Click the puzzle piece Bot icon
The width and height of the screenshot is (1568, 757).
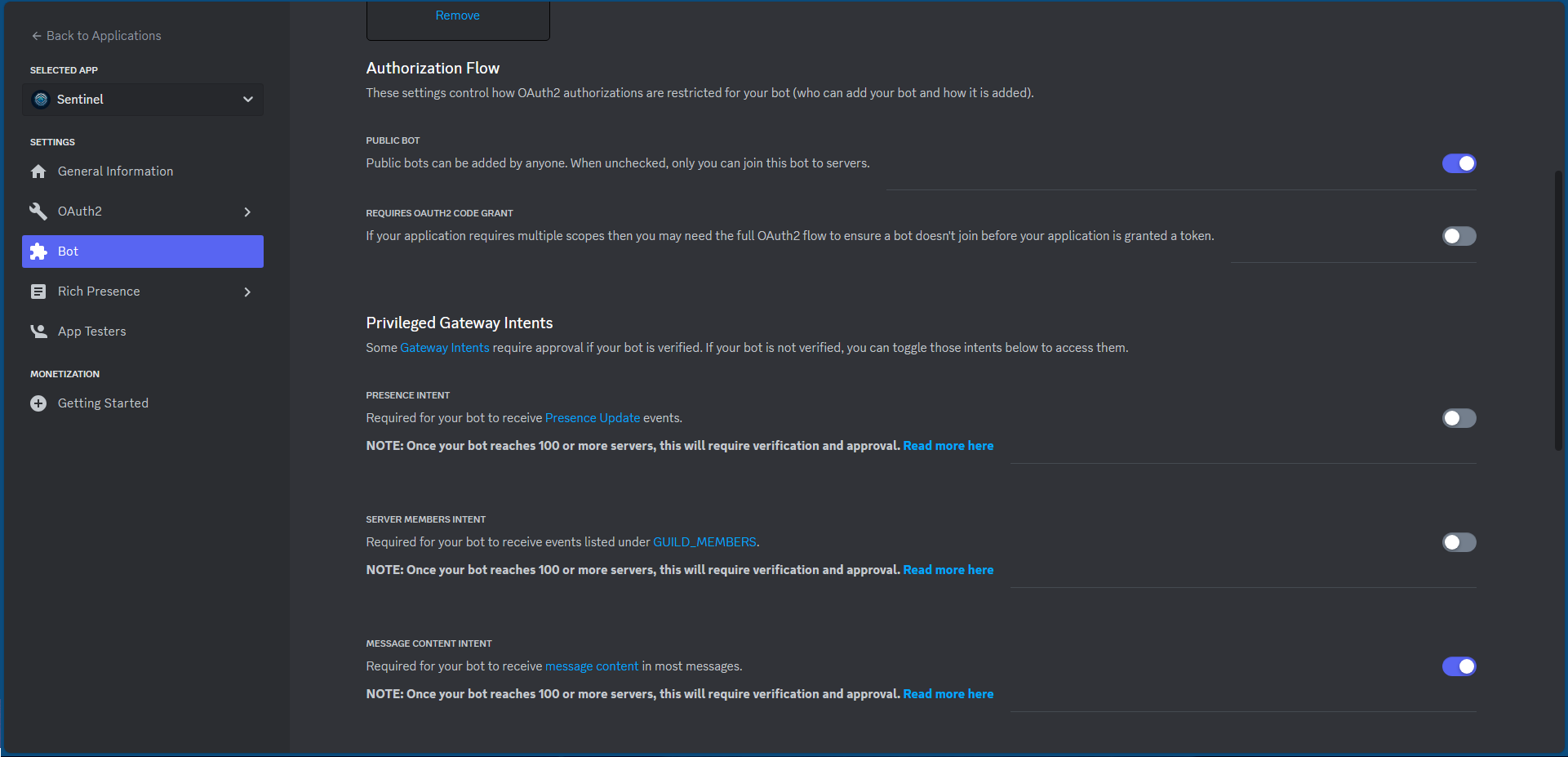[x=38, y=252]
